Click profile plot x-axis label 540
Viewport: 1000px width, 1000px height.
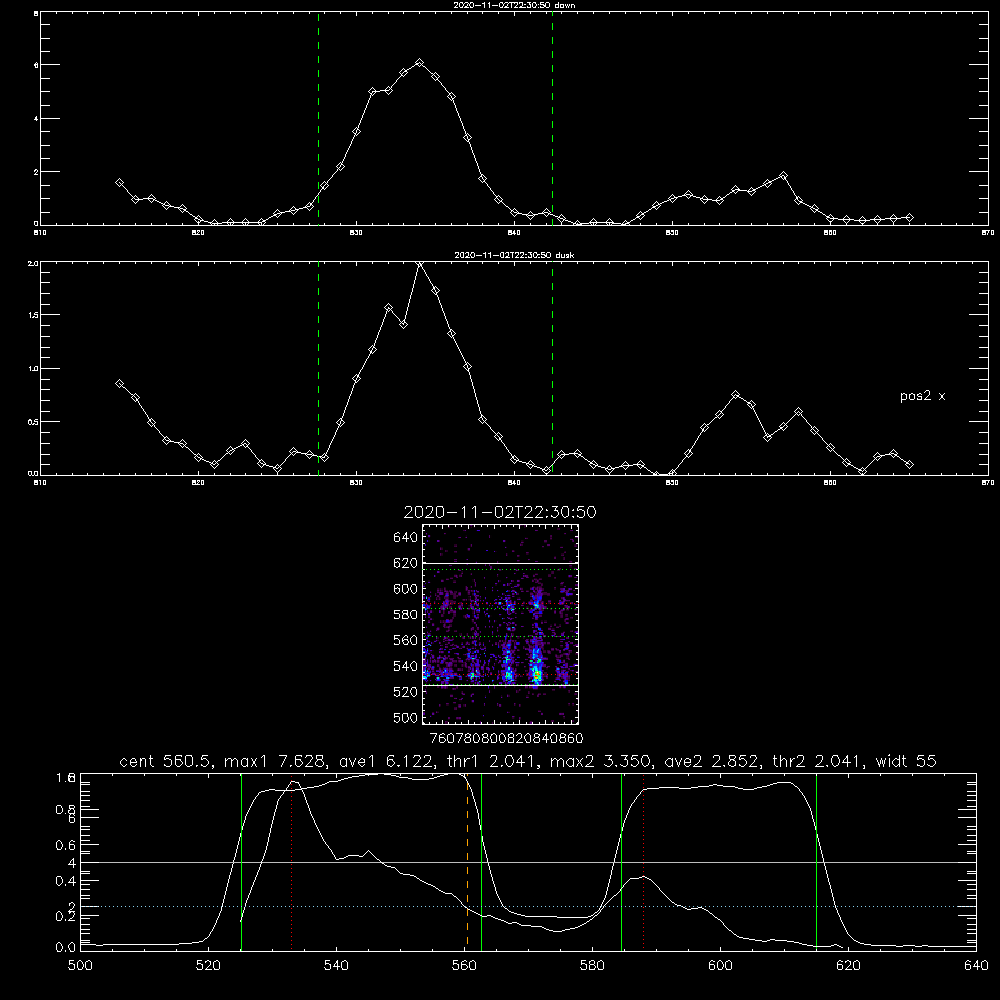[336, 966]
